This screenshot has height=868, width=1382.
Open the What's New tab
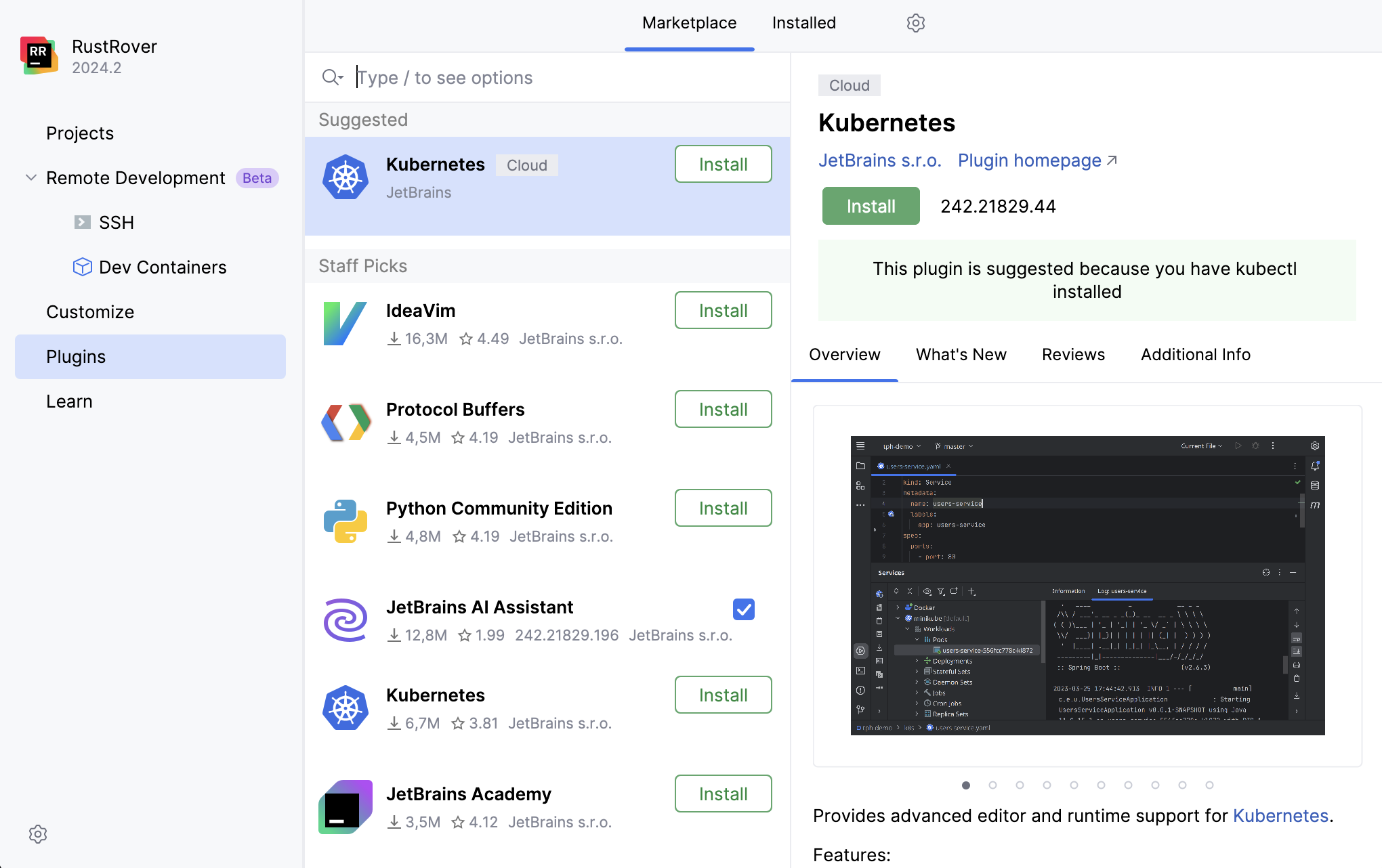961,355
